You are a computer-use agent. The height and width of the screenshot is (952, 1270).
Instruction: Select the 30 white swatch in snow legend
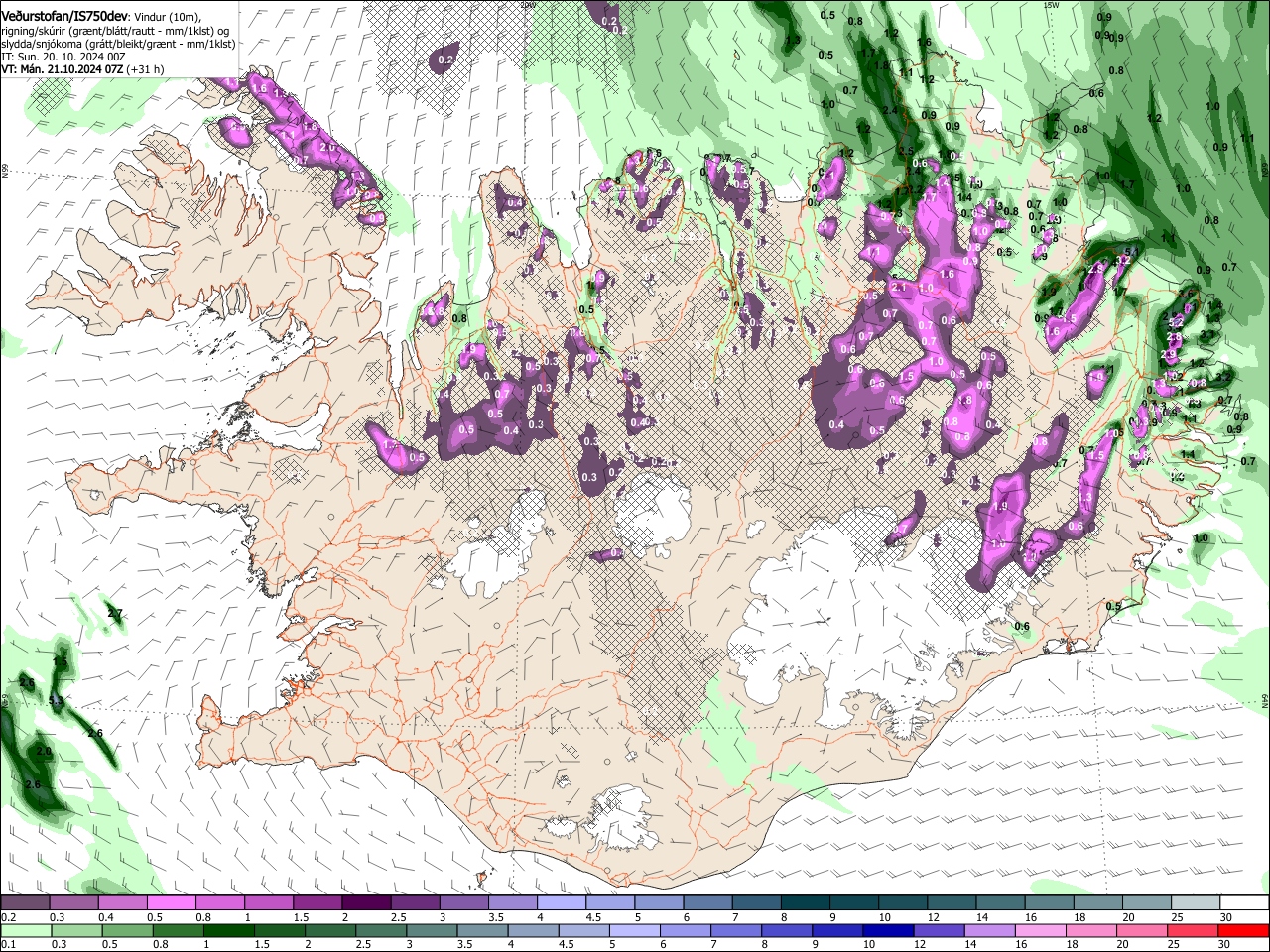tap(1245, 902)
